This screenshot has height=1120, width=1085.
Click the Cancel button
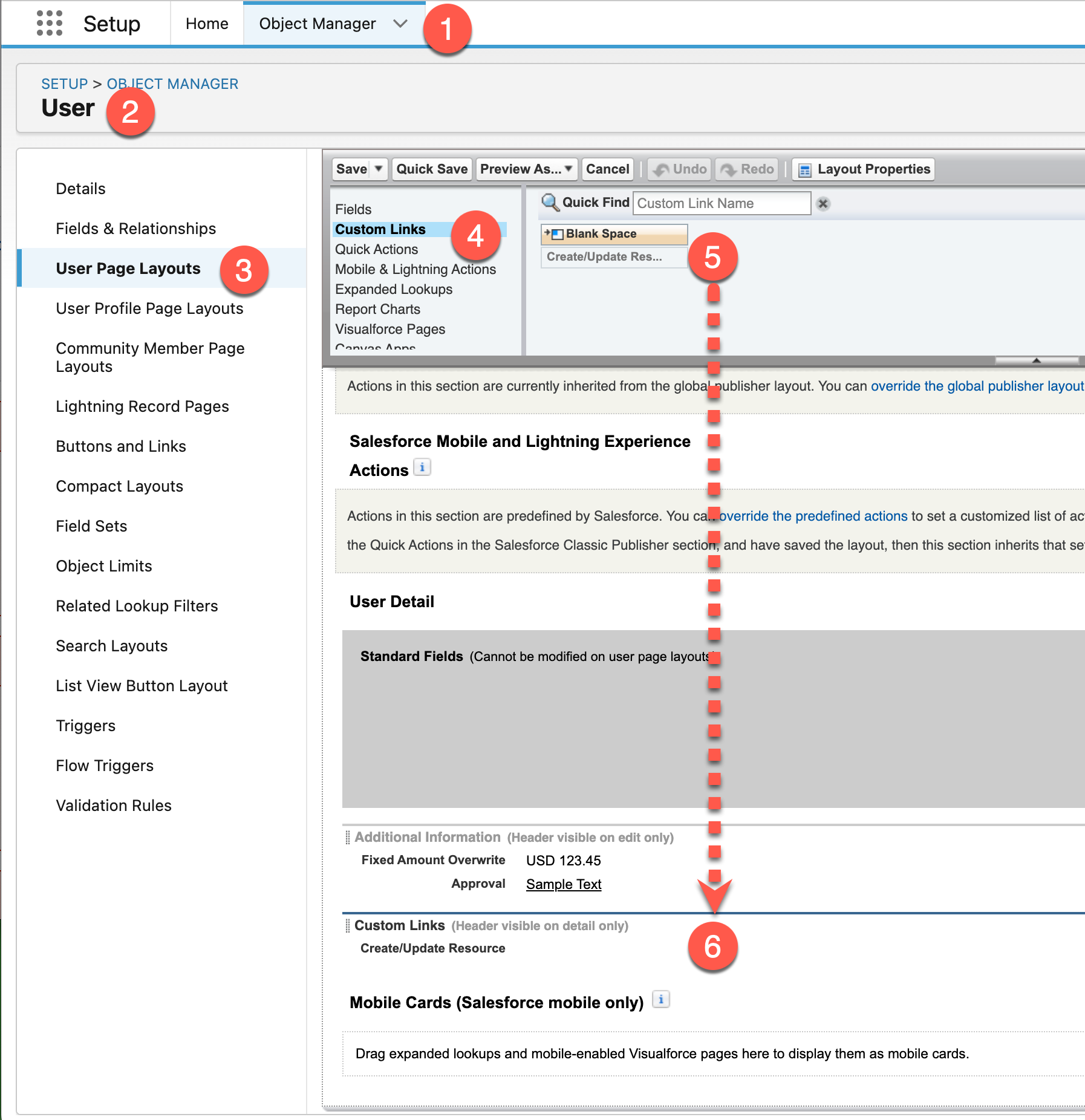point(607,169)
